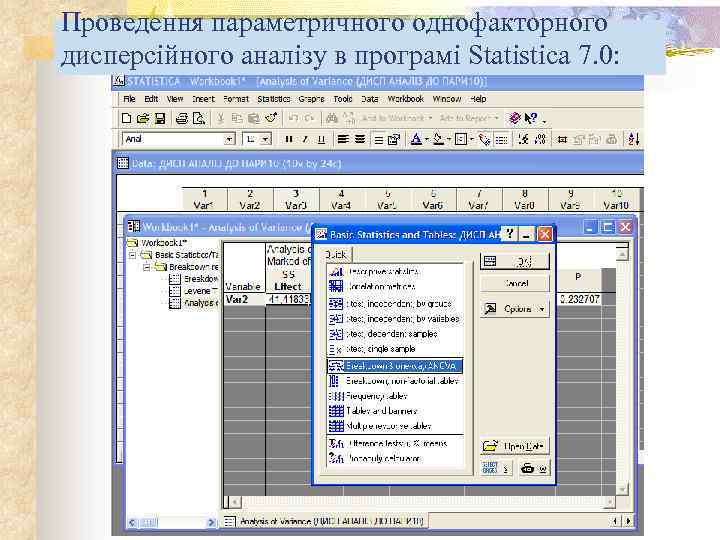Select the Workbook1 root tree item

tap(157, 242)
